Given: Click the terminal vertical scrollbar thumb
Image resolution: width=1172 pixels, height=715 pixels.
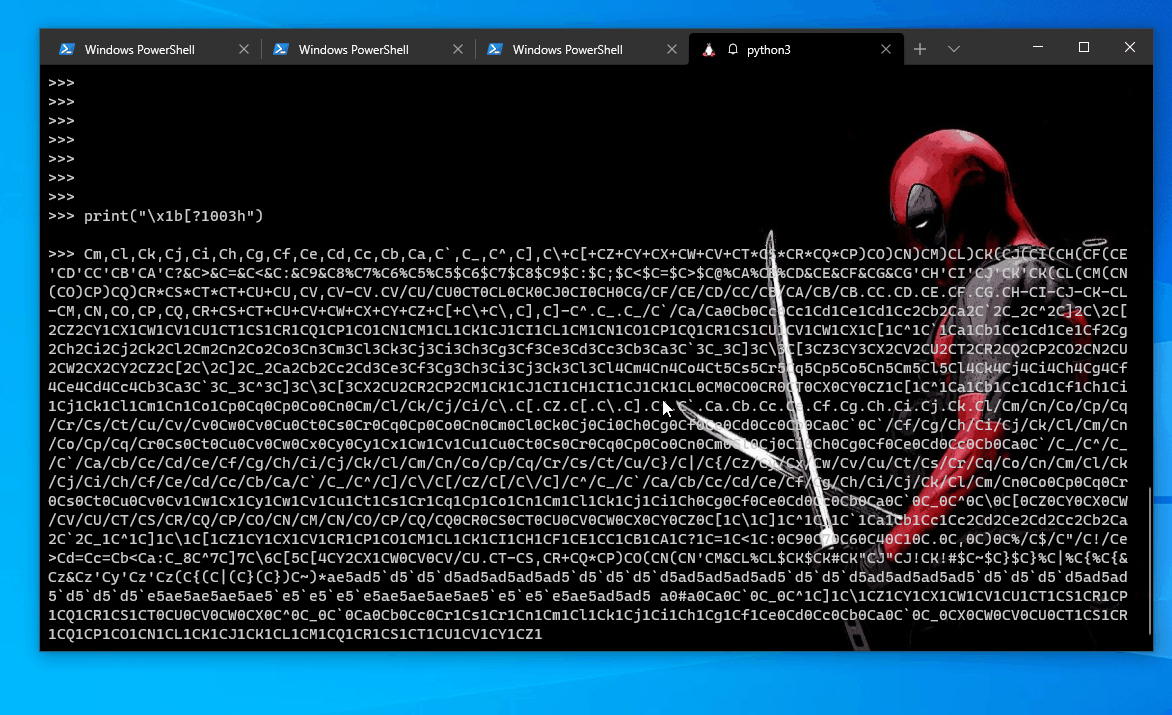Looking at the screenshot, I should 1150,560.
